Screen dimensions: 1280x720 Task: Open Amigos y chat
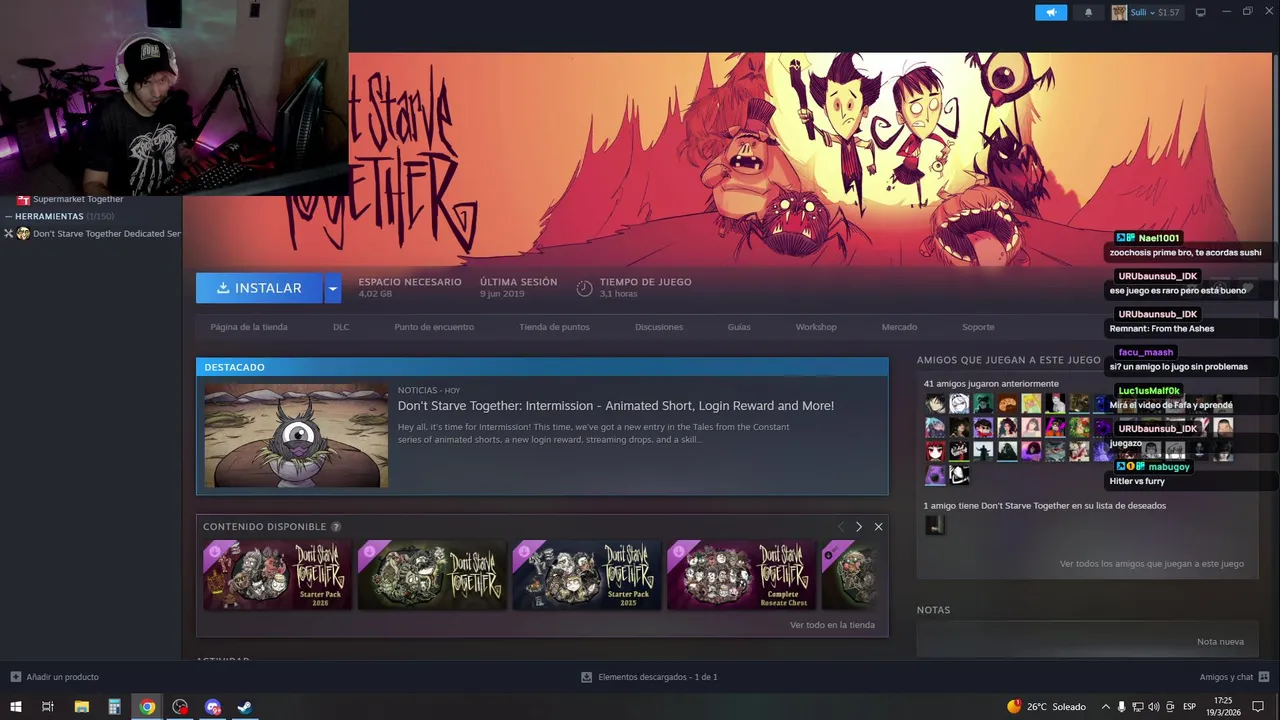tap(1234, 677)
